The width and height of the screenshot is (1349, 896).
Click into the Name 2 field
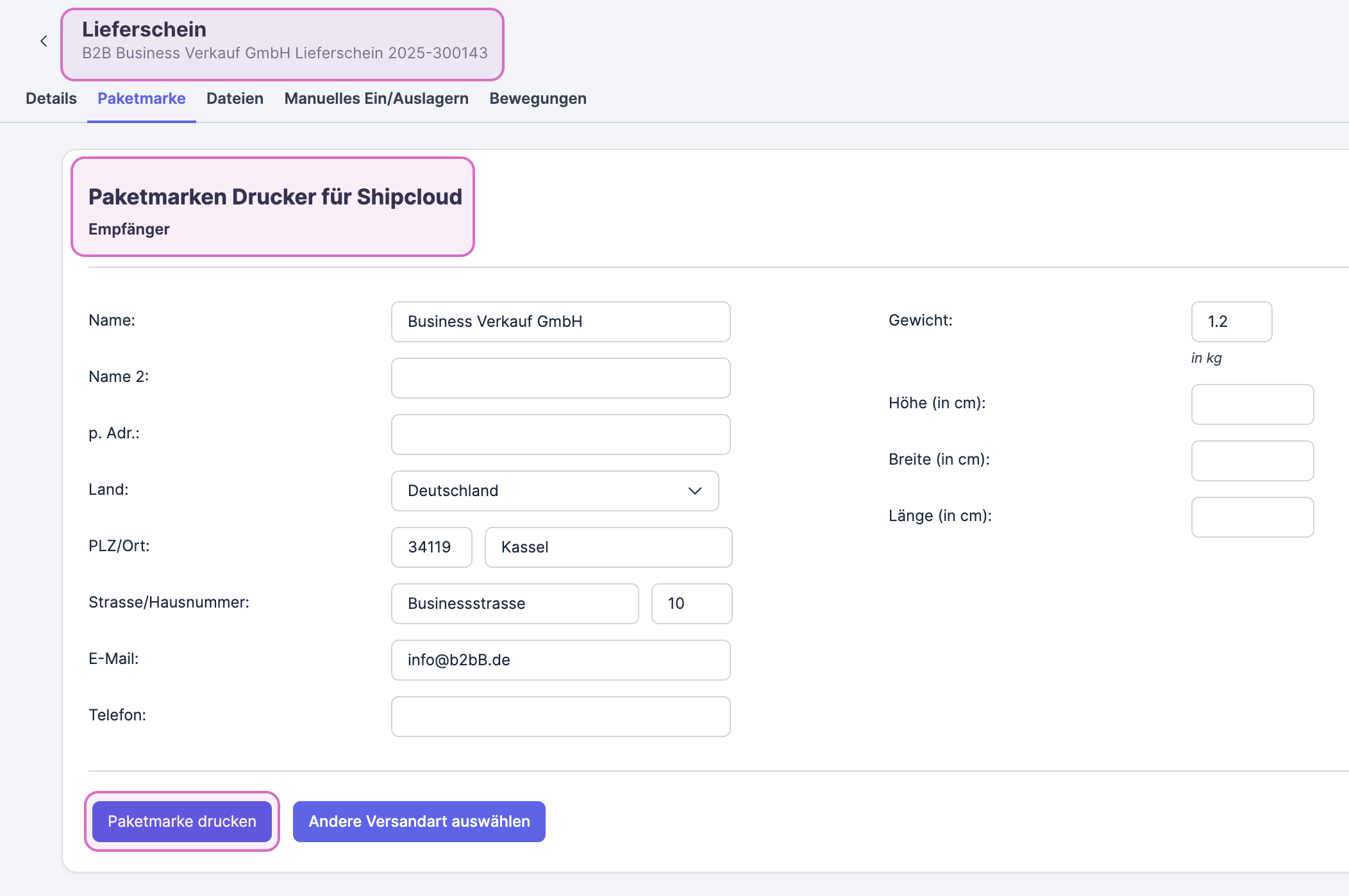point(560,378)
